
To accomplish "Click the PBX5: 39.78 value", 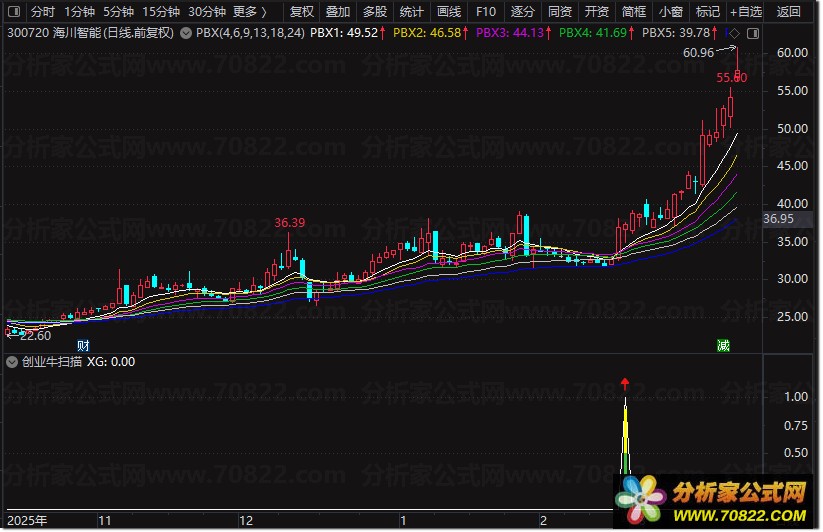I will (x=676, y=33).
